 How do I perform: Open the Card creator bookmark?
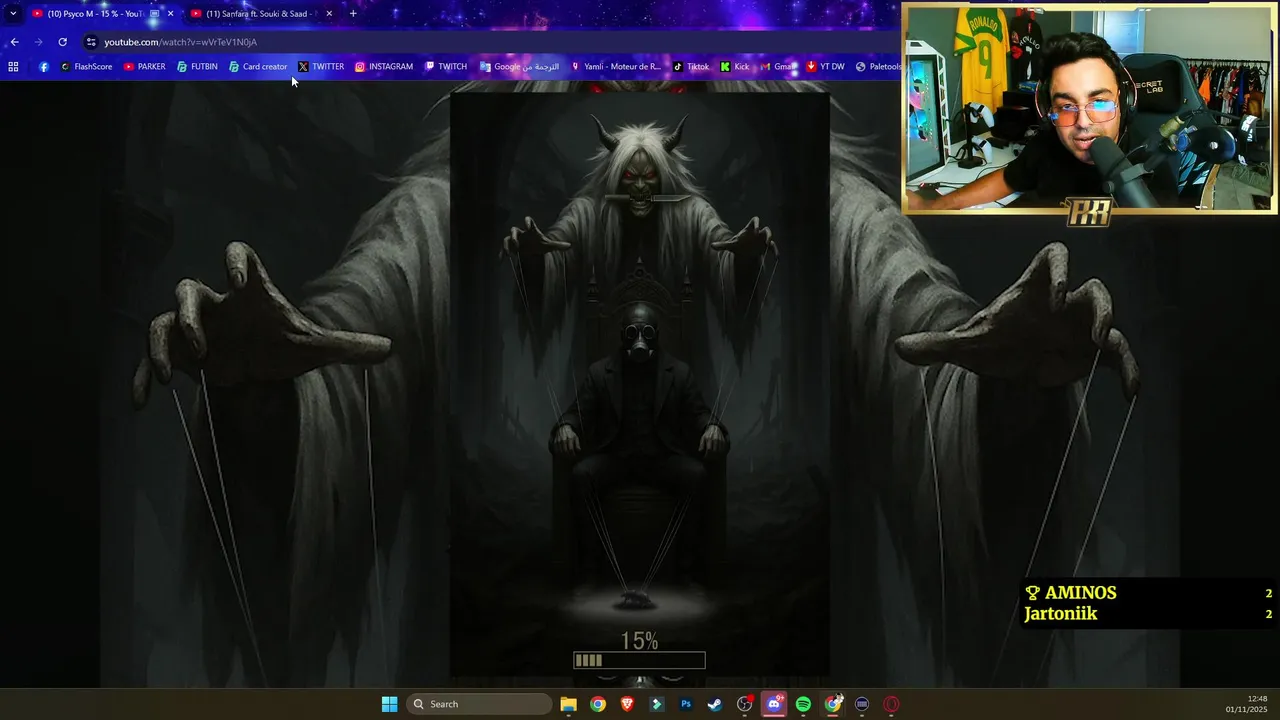click(257, 67)
